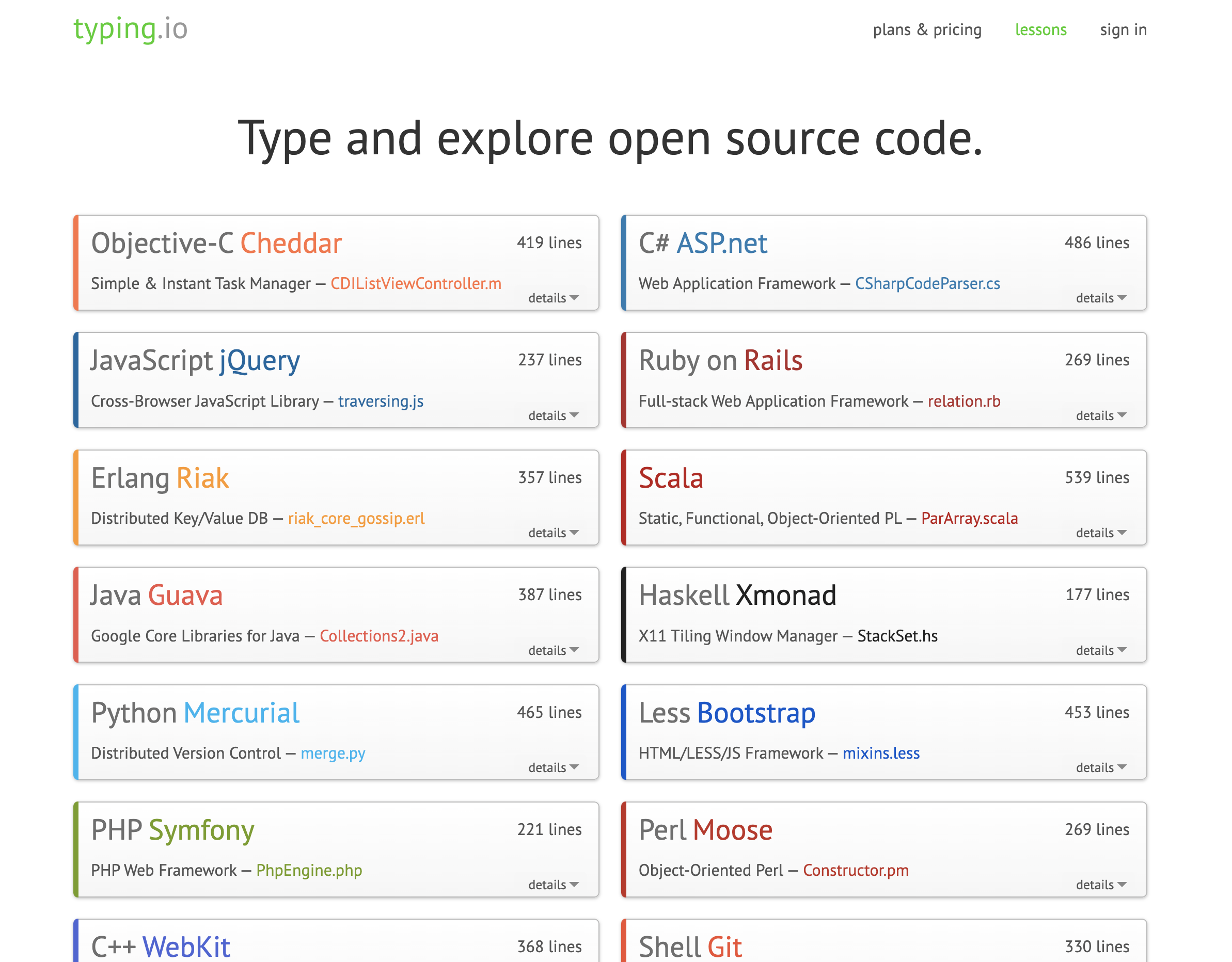Viewport: 1232px width, 962px height.
Task: Open the Scala lesson title
Action: [x=671, y=478]
